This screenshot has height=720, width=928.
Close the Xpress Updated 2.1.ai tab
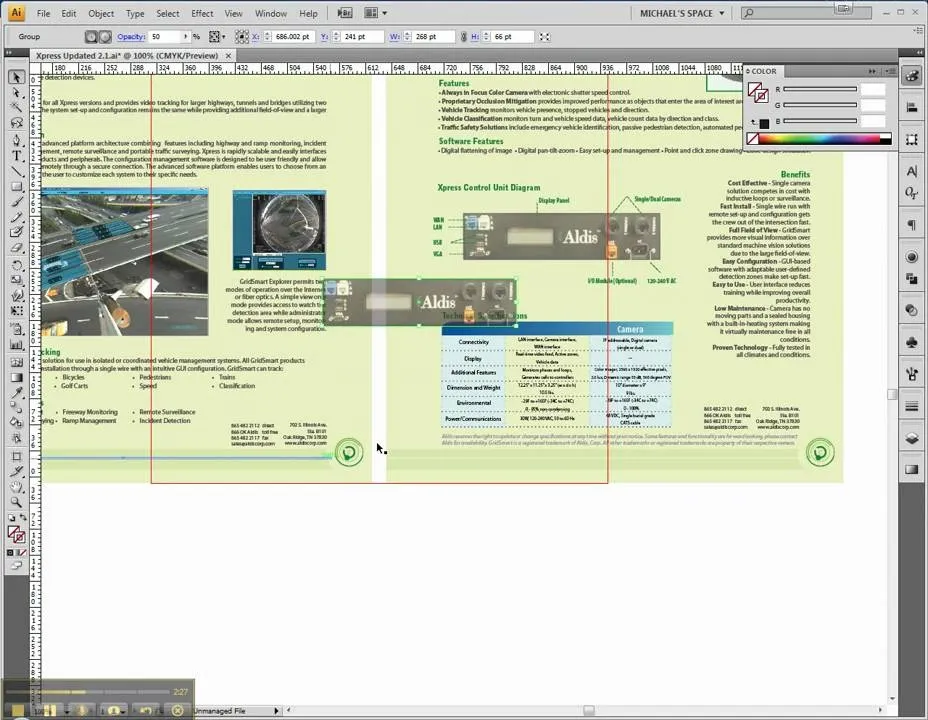(228, 56)
